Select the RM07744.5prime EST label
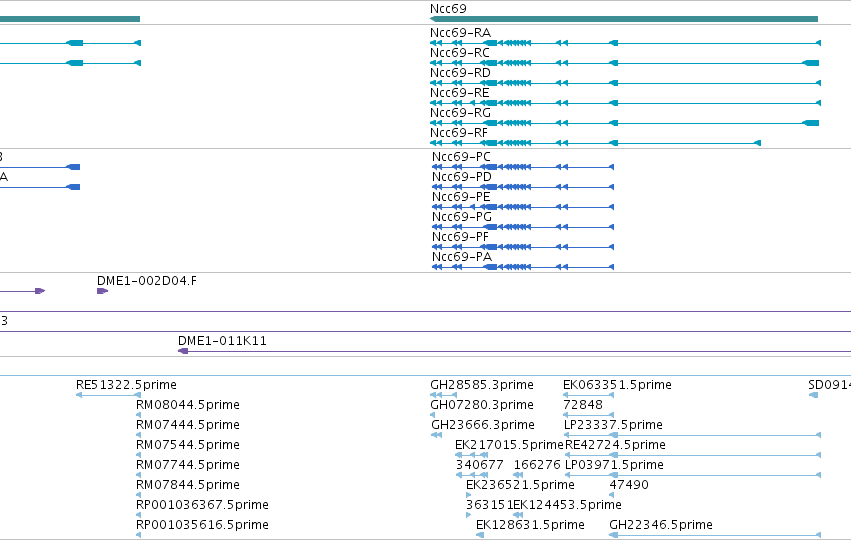The image size is (851, 540). point(187,466)
